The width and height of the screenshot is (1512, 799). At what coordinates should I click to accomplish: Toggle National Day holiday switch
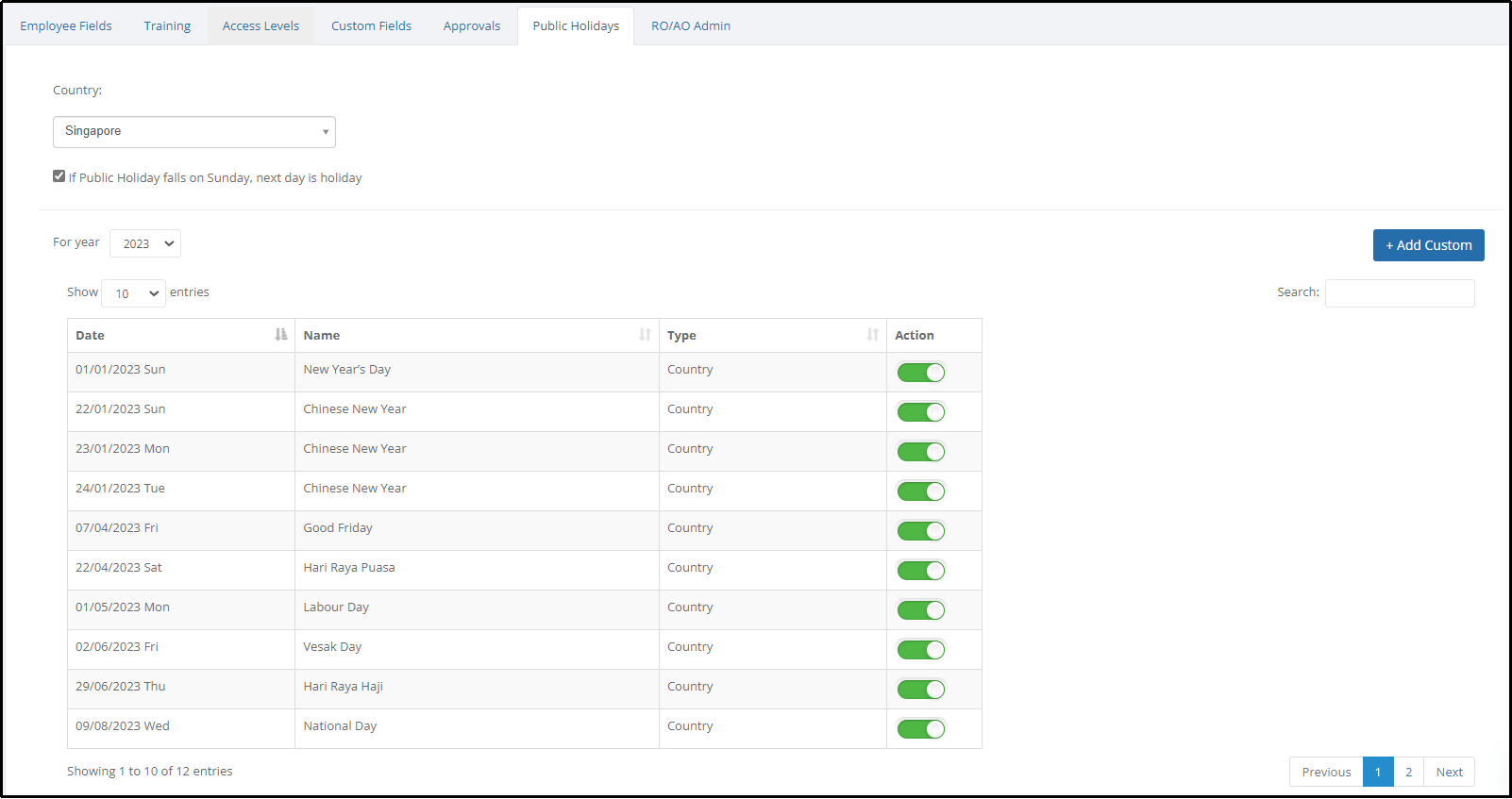[921, 729]
